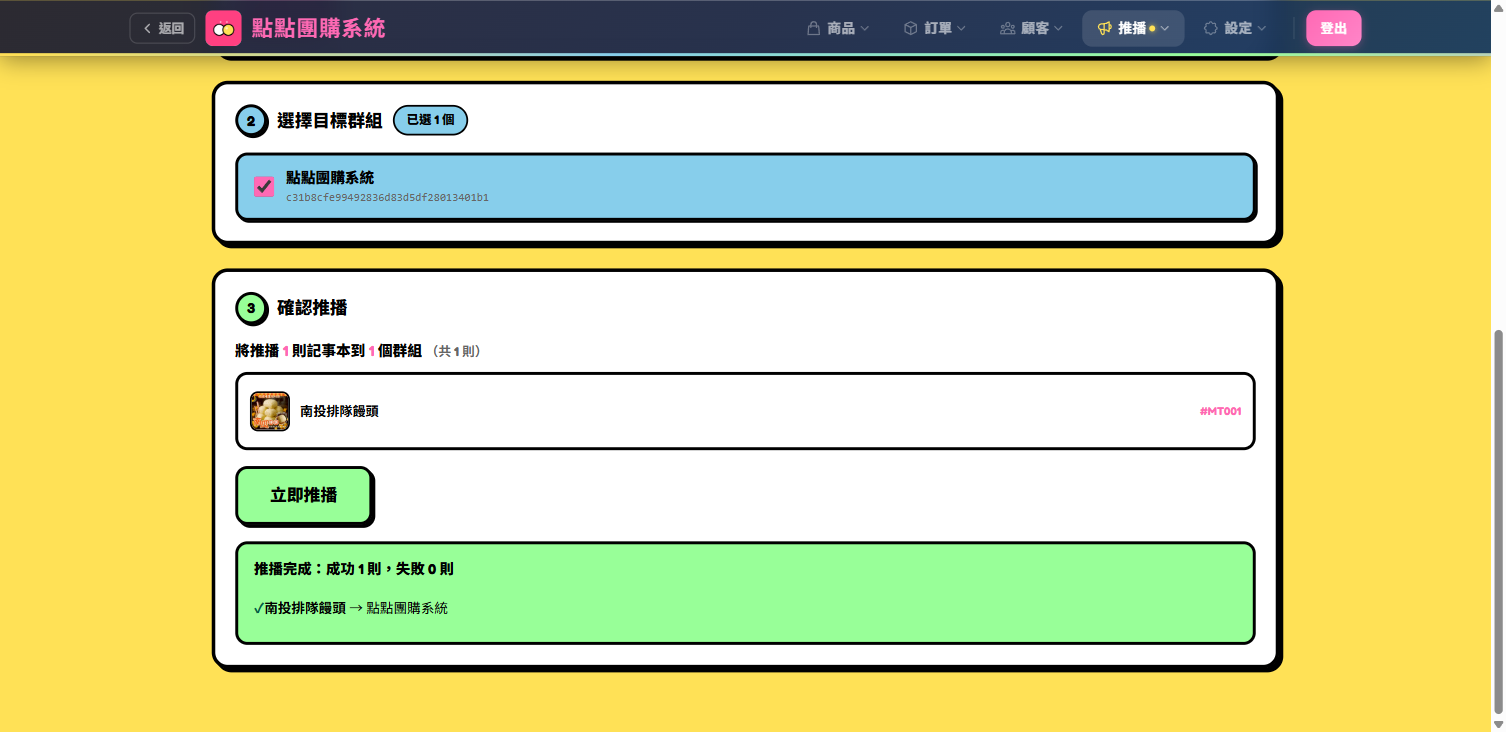Click the vertical page scrollbar thumb
The height and width of the screenshot is (732, 1506).
coord(1497,520)
